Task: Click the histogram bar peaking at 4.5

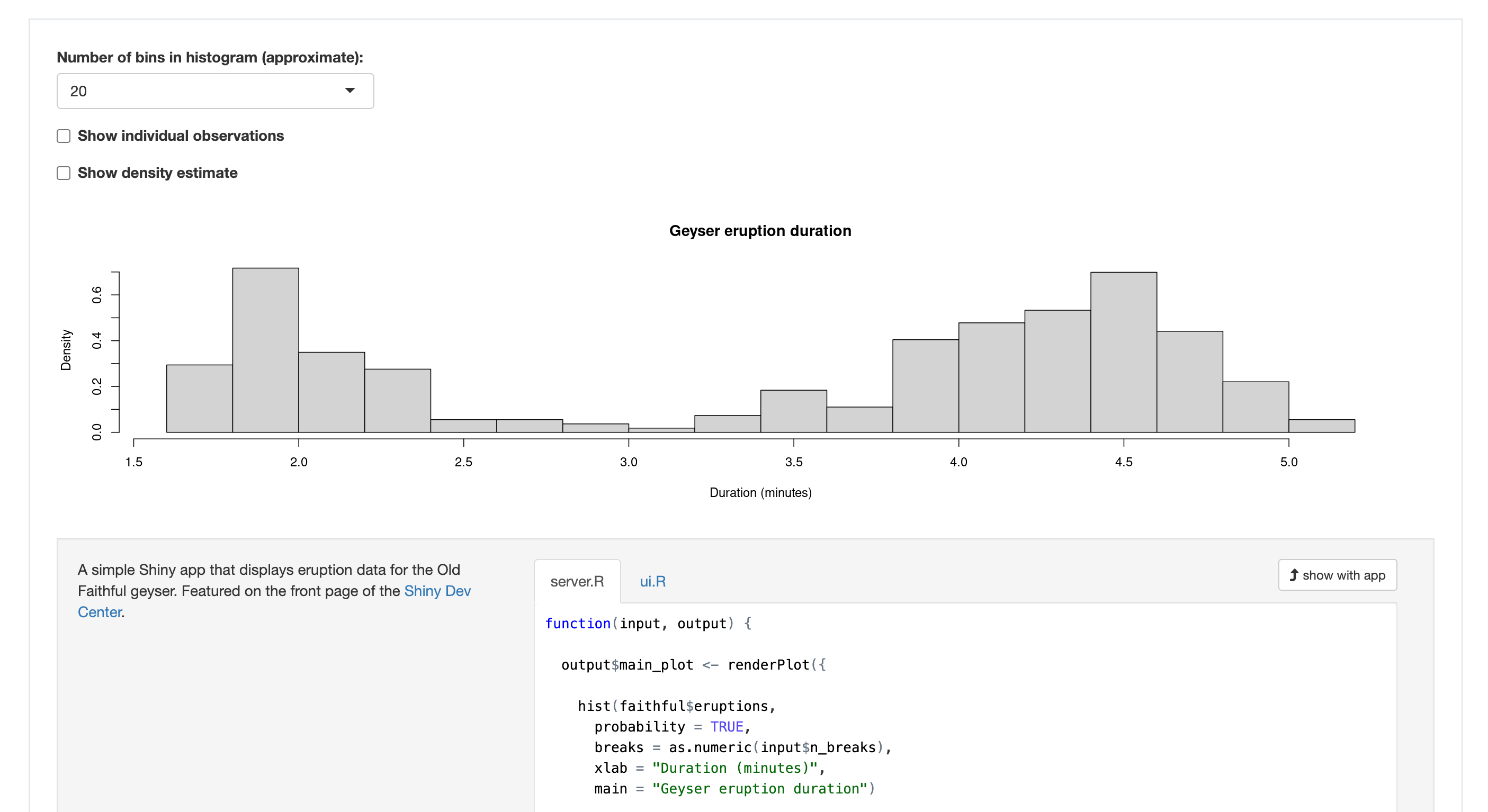Action: click(1123, 353)
